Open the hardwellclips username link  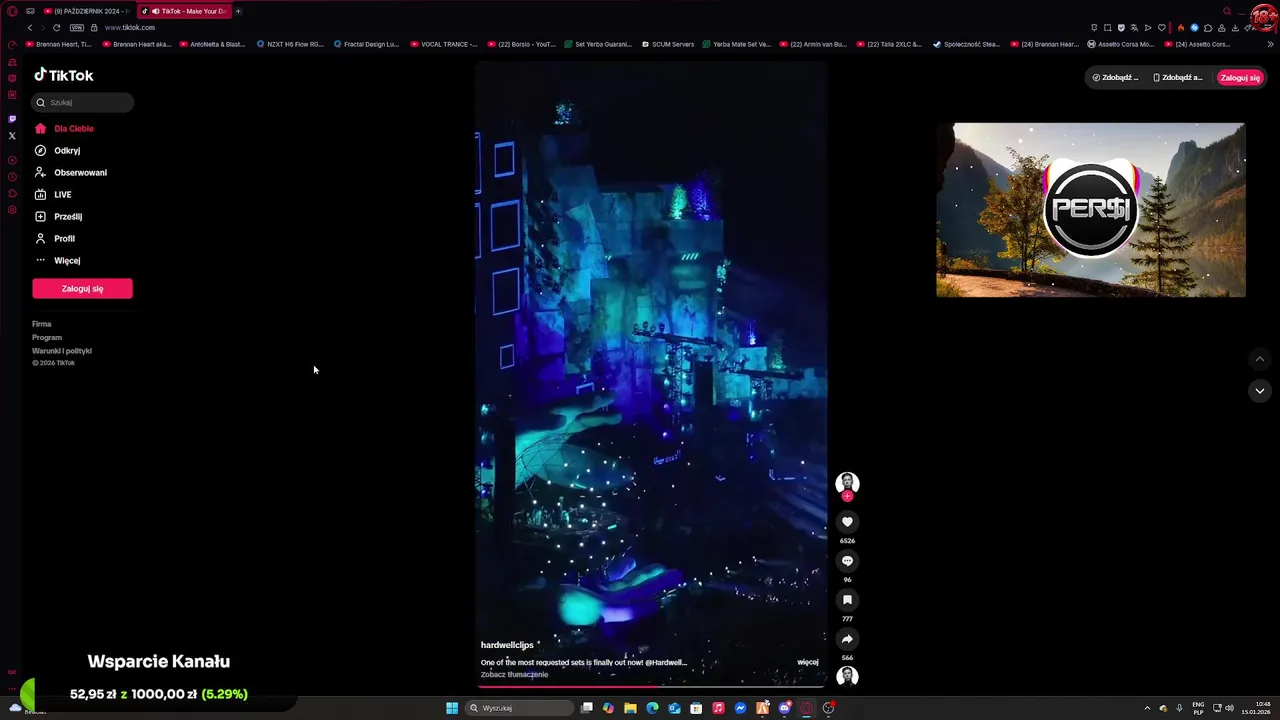507,645
